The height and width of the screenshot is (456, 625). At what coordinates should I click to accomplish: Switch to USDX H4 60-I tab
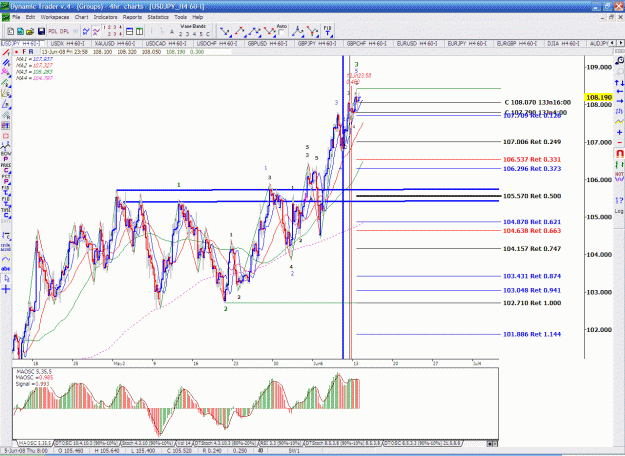tap(67, 43)
